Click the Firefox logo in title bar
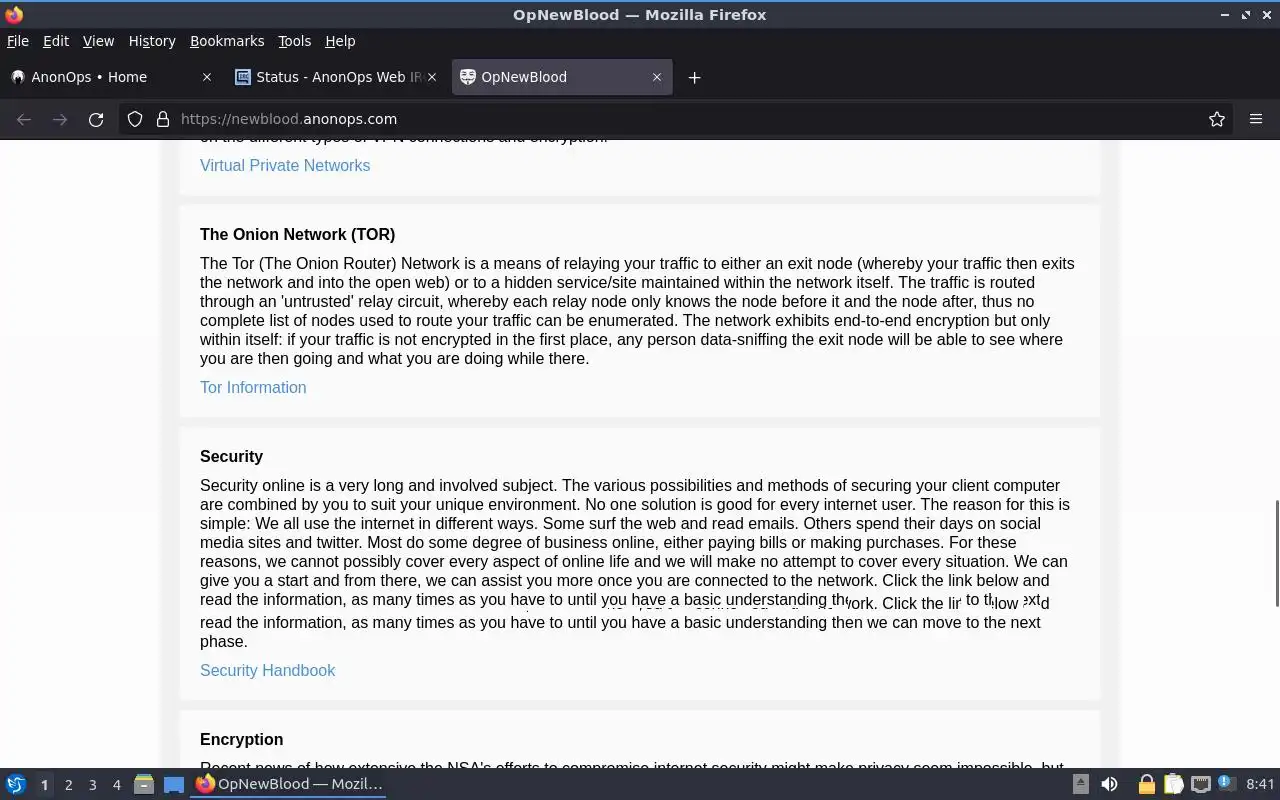The width and height of the screenshot is (1280, 800). pos(14,15)
